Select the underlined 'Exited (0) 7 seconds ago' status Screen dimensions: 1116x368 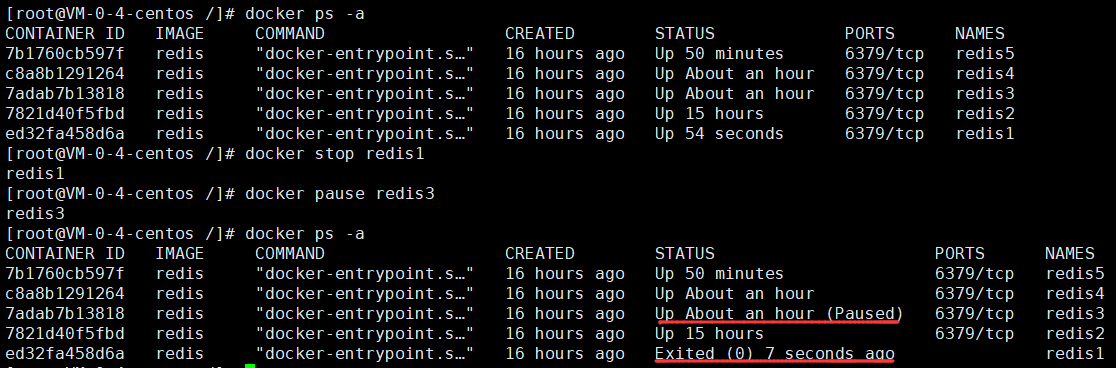(774, 354)
